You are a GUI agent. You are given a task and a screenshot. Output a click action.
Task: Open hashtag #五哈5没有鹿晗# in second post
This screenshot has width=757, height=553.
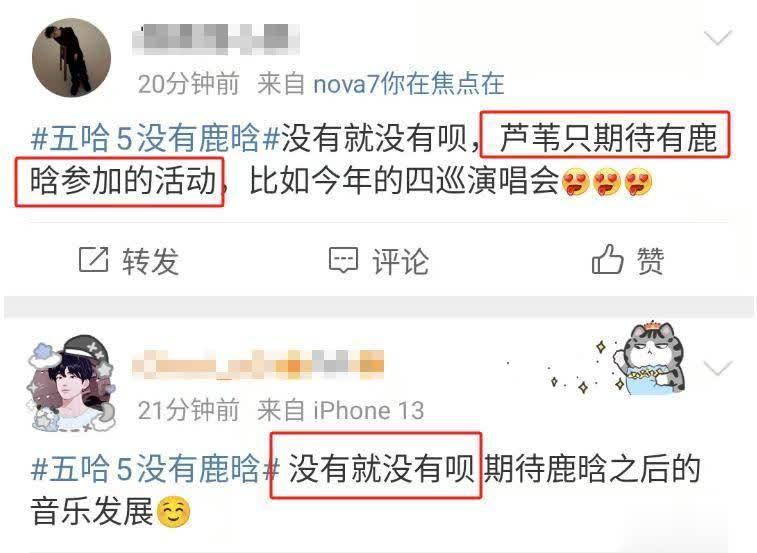tap(155, 469)
